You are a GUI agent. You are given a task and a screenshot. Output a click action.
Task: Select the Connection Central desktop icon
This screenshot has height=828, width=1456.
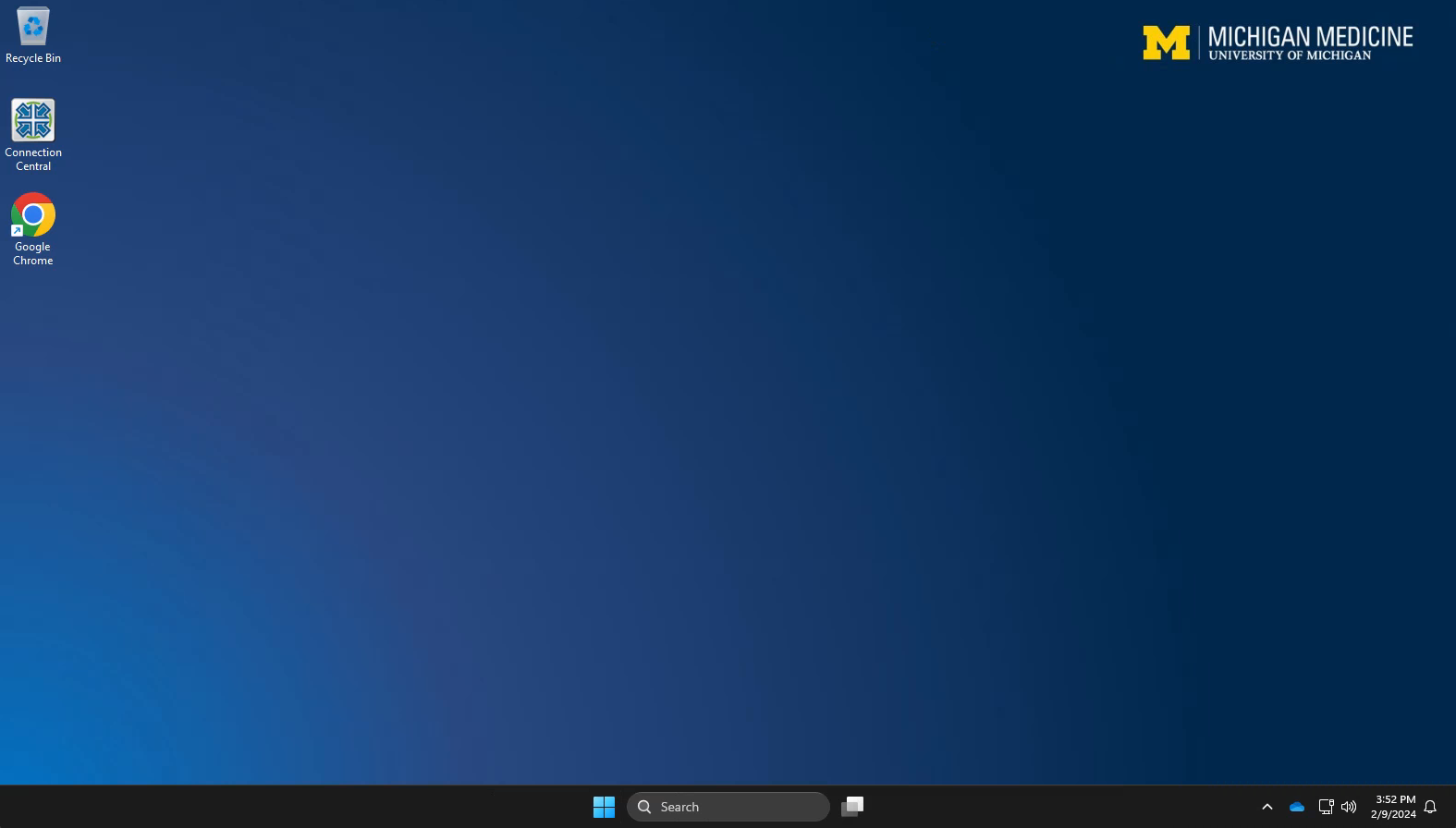pyautogui.click(x=33, y=120)
